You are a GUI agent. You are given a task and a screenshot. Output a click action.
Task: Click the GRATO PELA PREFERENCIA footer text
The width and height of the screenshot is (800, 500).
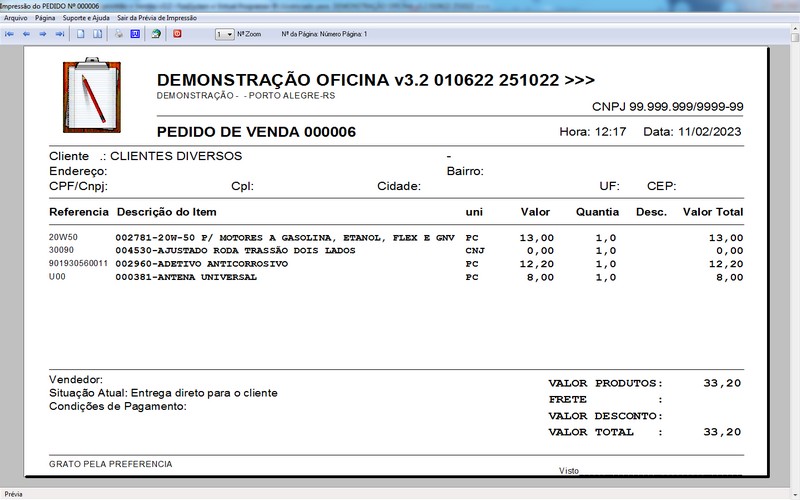[111, 464]
